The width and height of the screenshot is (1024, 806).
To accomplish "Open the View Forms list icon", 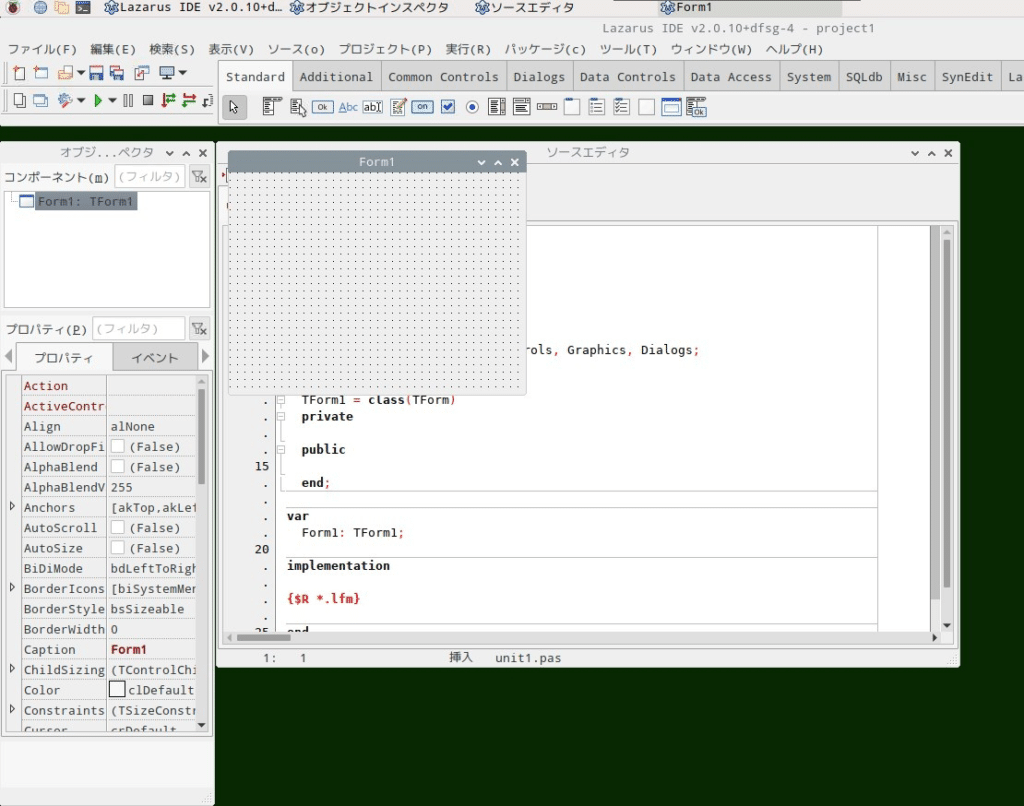I will click(40, 101).
